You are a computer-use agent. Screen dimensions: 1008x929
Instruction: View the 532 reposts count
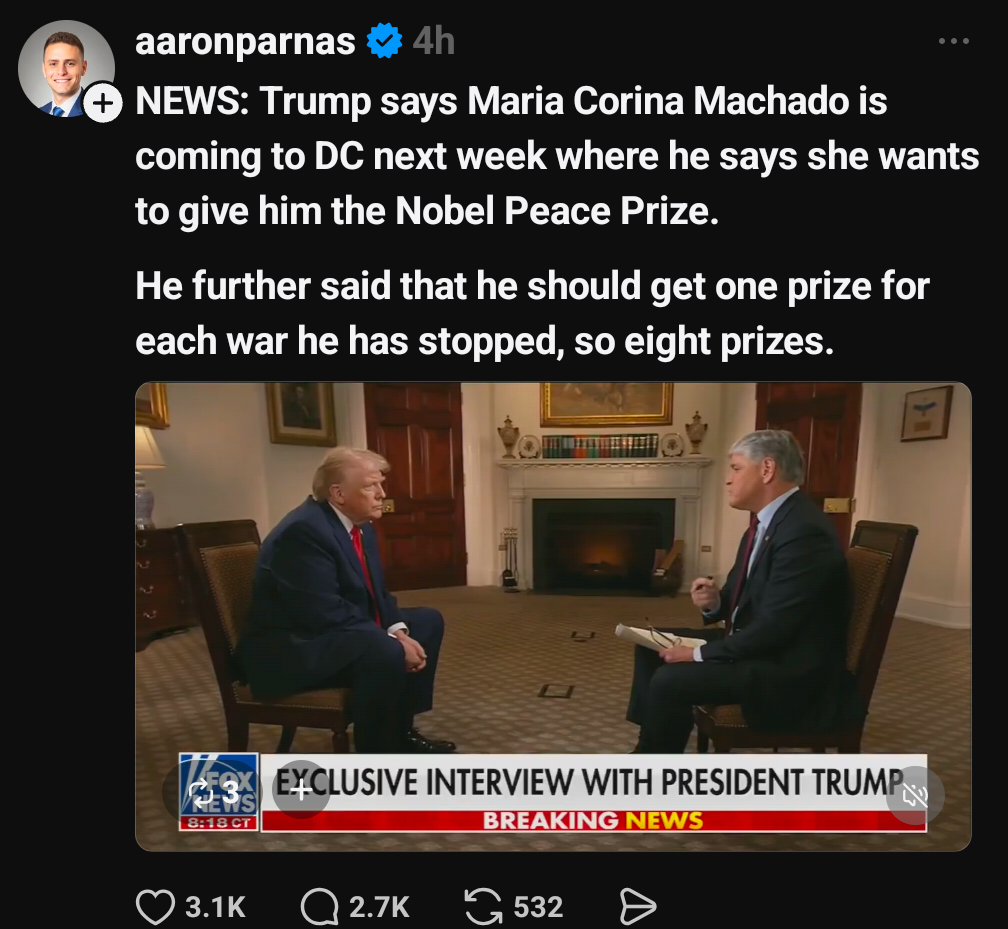click(x=538, y=907)
